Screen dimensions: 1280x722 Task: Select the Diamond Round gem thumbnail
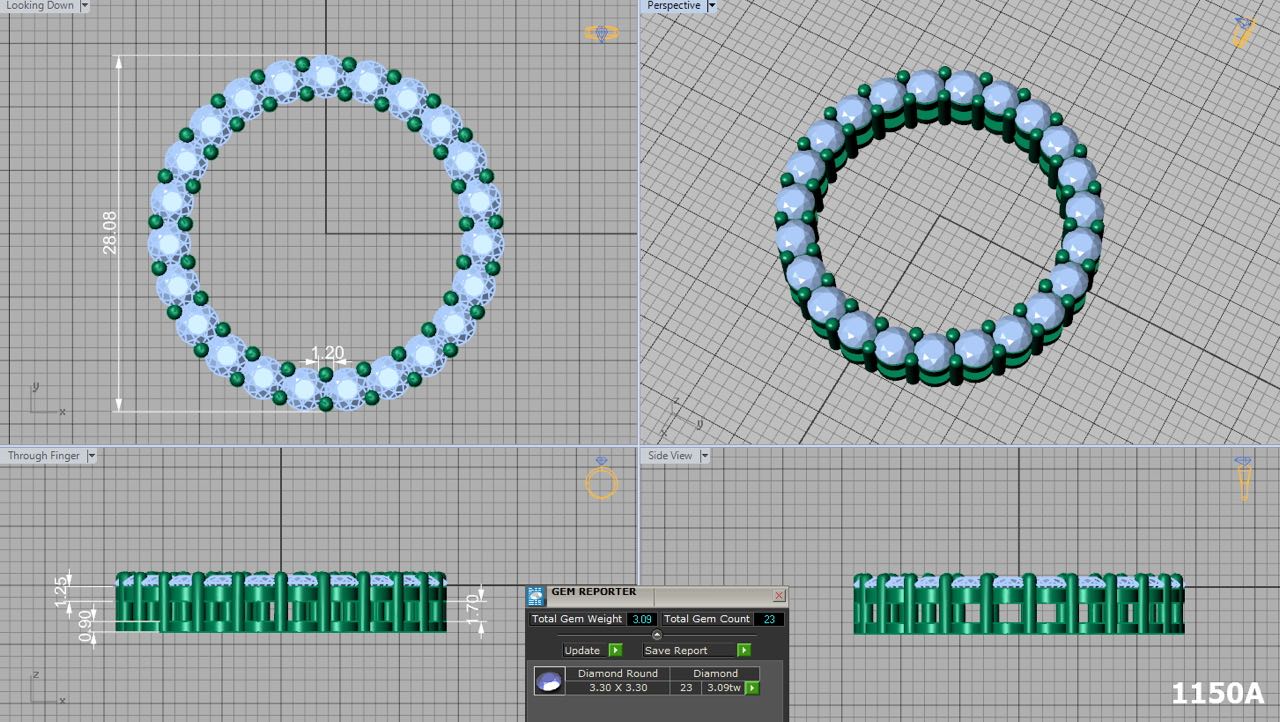click(x=548, y=682)
